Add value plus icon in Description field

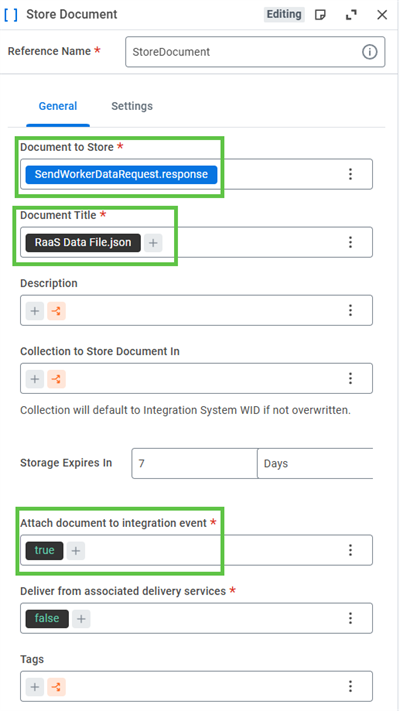[34, 311]
